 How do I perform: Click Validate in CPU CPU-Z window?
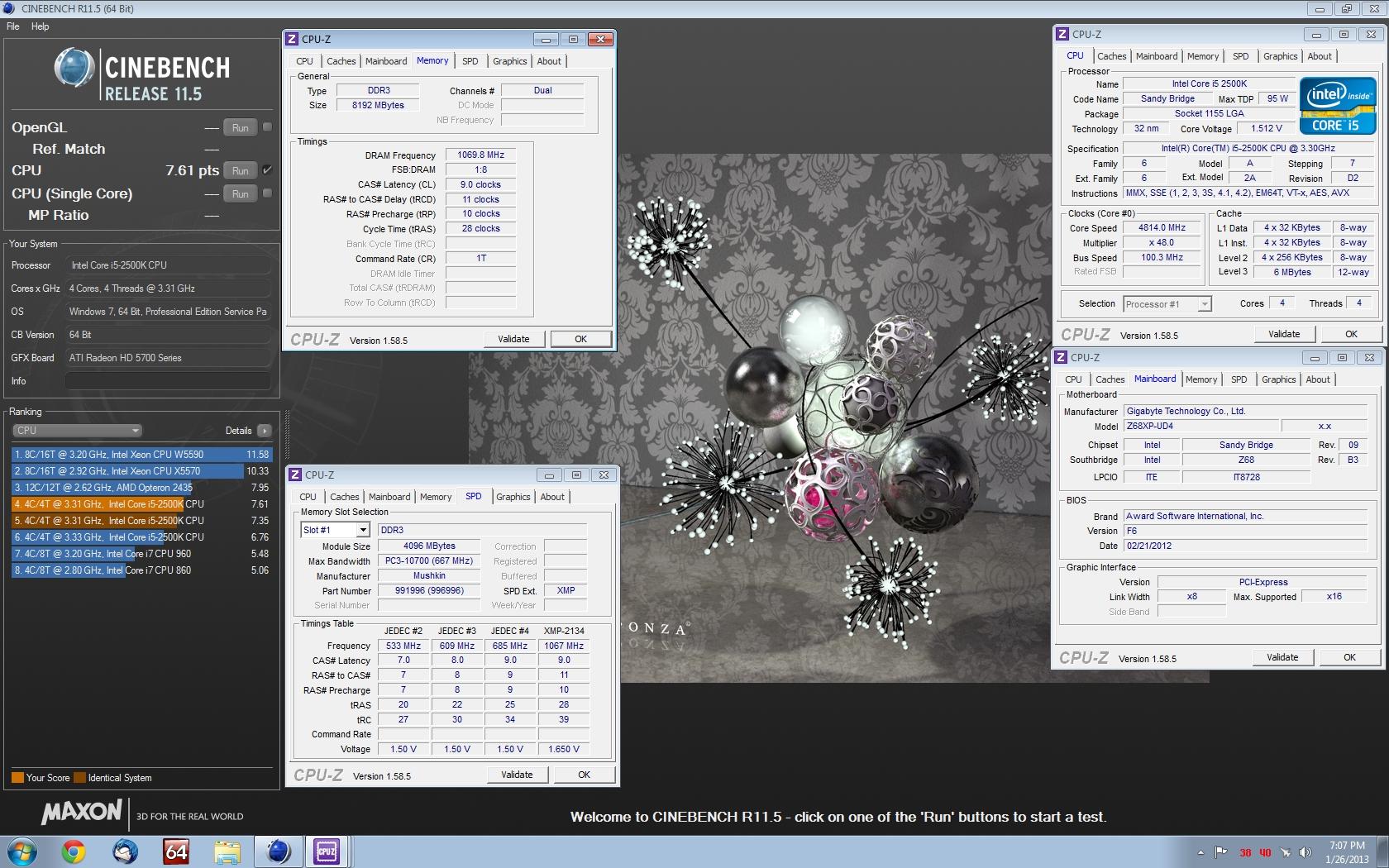pos(1284,334)
